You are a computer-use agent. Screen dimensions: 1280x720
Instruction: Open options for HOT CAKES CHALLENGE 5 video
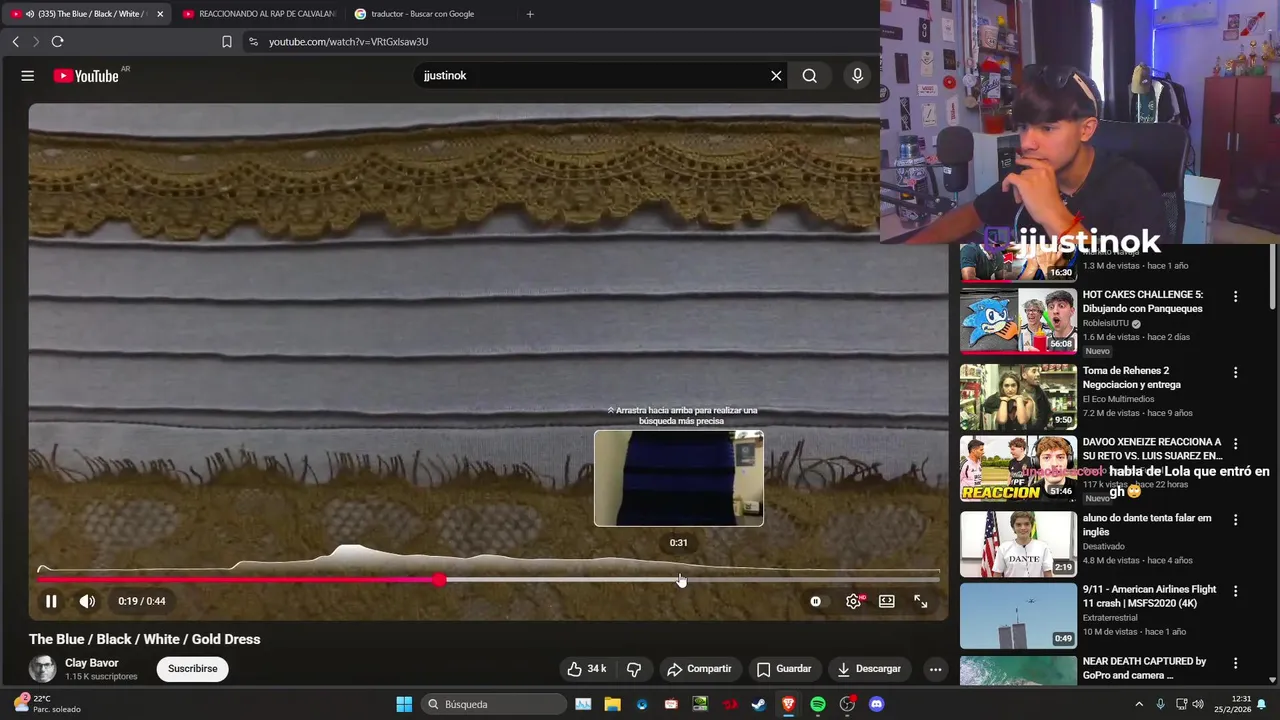pos(1235,297)
